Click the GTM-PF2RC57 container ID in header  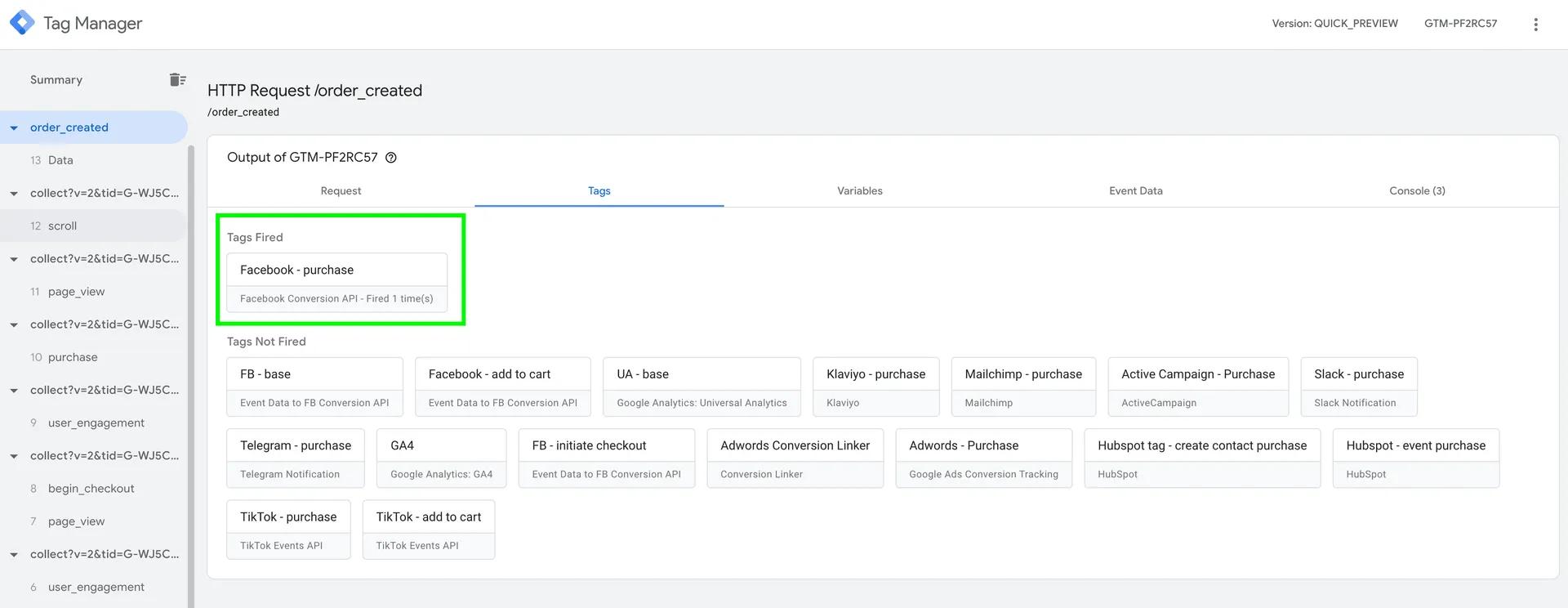1460,24
